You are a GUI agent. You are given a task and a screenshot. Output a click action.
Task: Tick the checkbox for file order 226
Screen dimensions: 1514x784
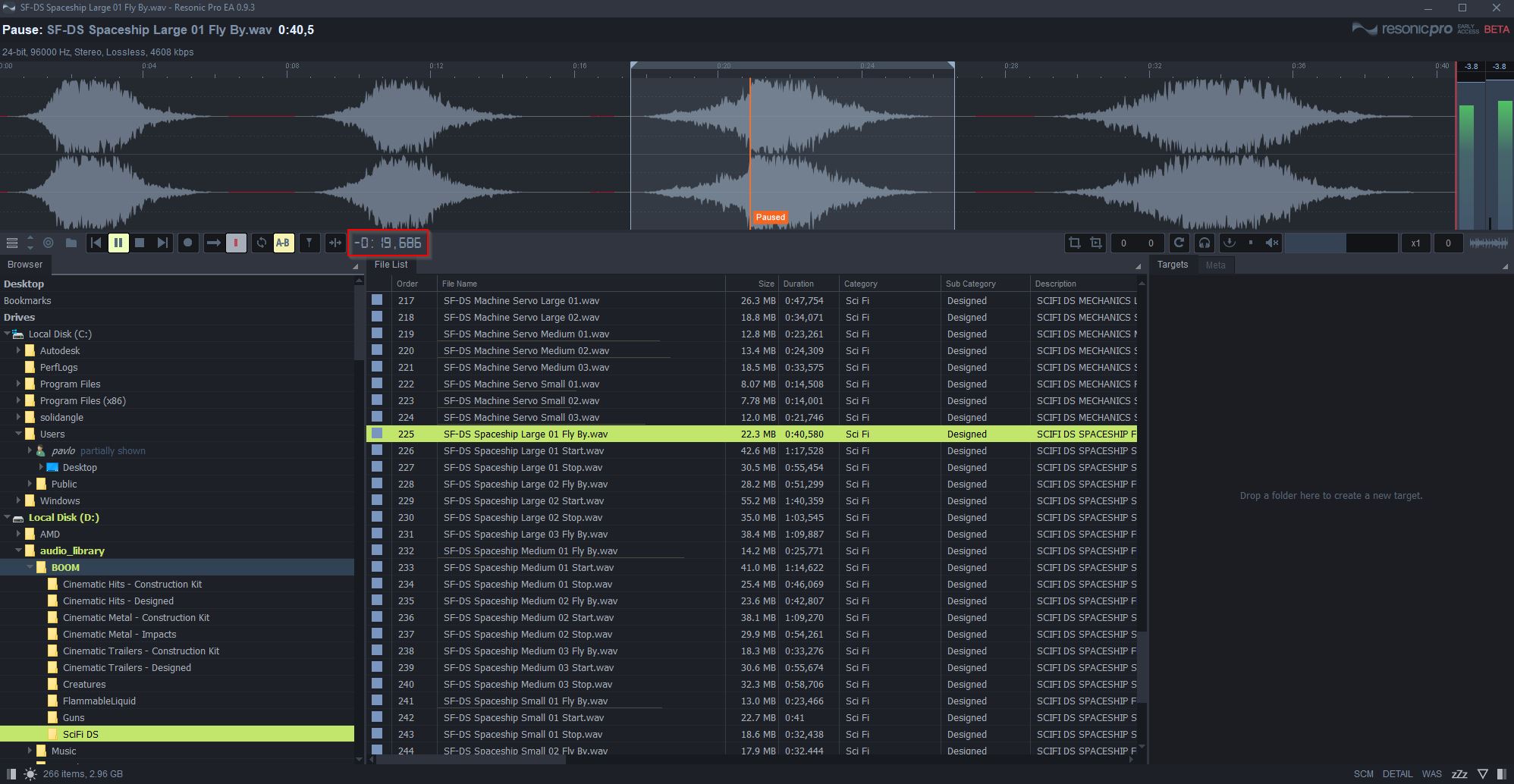(x=377, y=450)
